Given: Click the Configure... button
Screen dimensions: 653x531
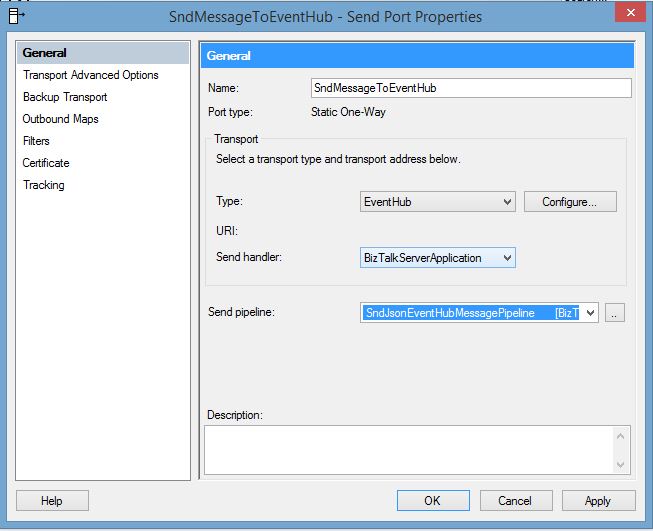Looking at the screenshot, I should coord(570,202).
